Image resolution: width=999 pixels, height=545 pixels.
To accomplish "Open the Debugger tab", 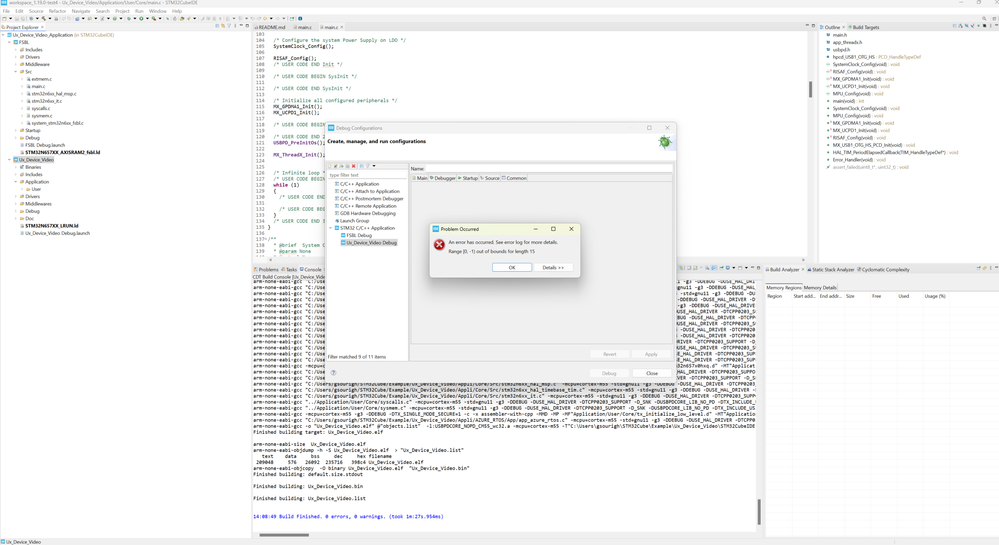I will pyautogui.click(x=443, y=178).
